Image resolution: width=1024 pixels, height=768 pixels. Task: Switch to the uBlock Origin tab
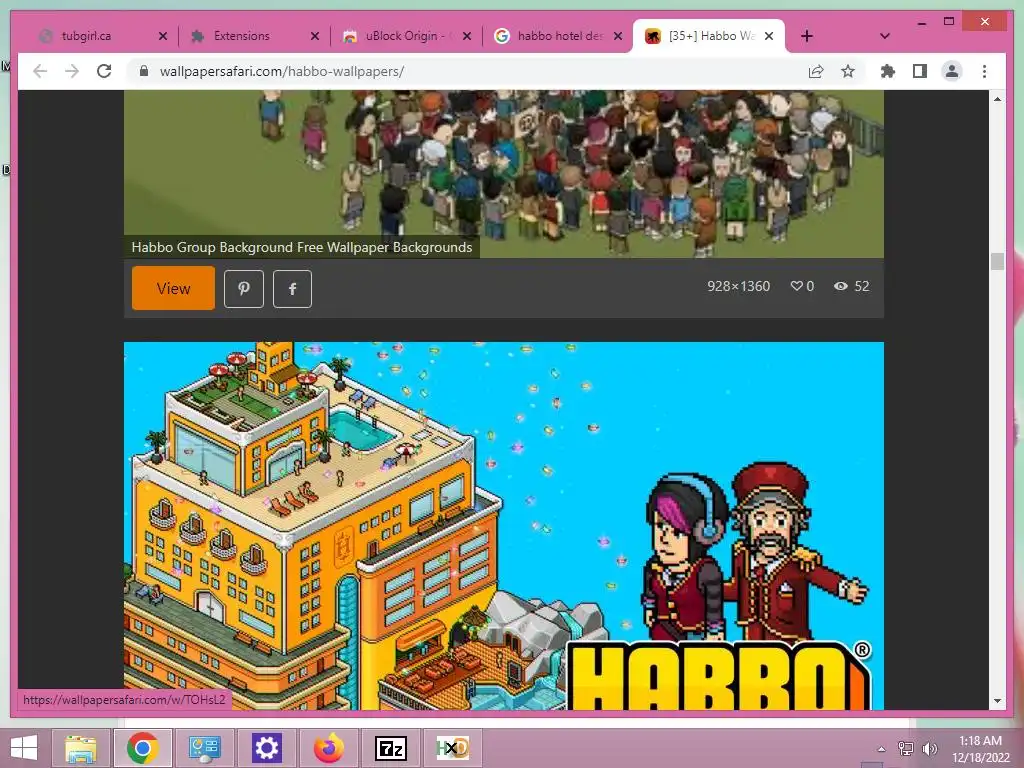pos(404,36)
